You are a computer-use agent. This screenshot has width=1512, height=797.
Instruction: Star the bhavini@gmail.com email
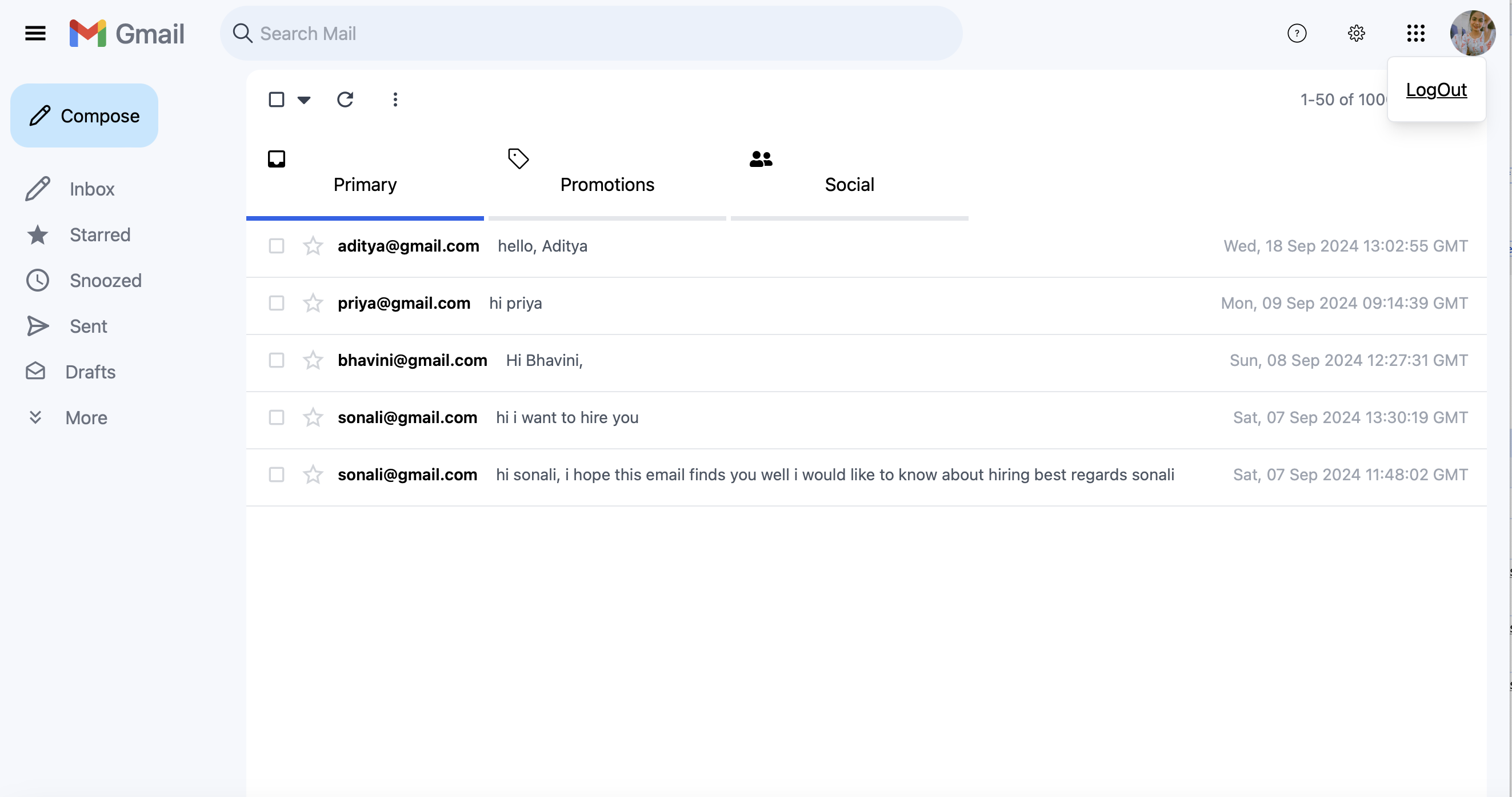(313, 360)
